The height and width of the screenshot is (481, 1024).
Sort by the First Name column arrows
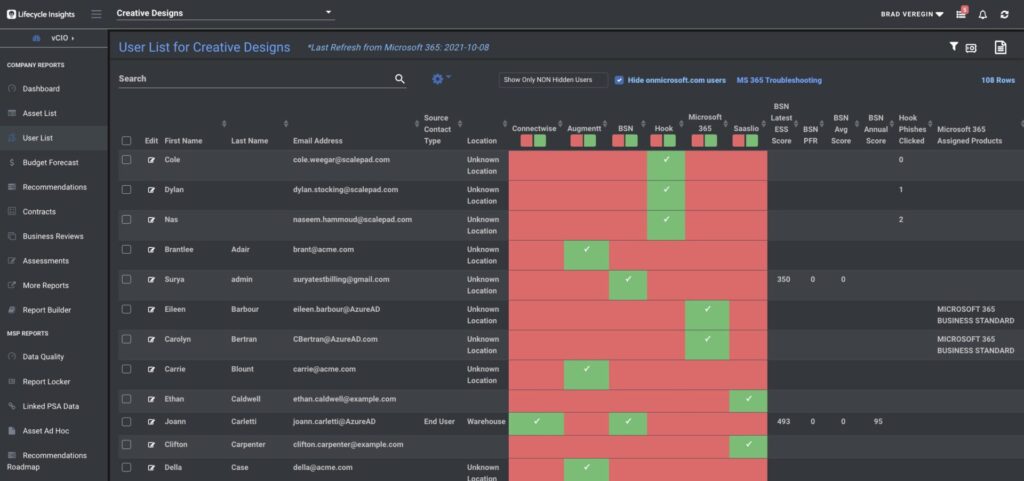[224, 124]
